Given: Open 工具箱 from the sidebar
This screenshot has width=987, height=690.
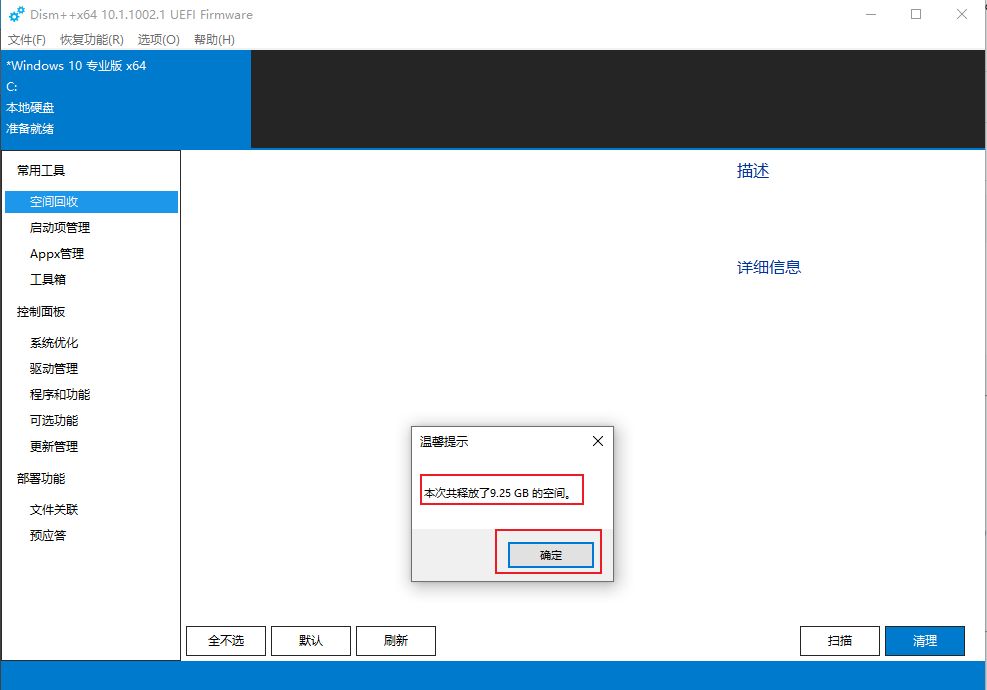Looking at the screenshot, I should (x=48, y=280).
